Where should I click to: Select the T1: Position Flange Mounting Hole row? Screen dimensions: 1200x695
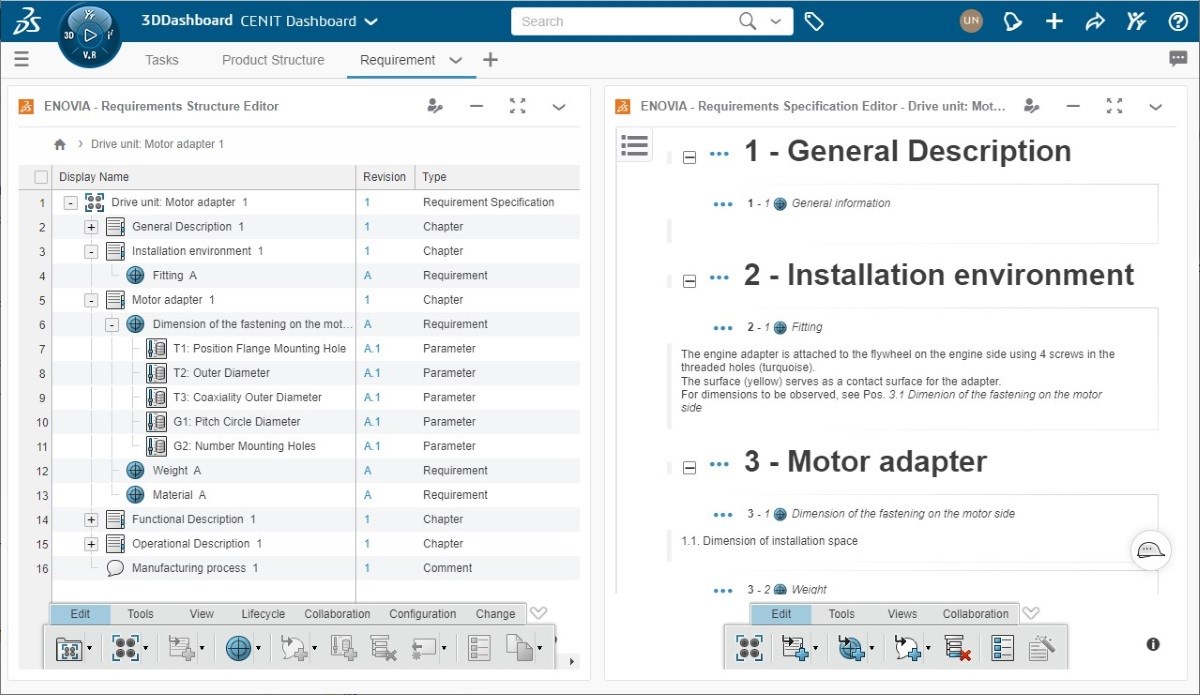pos(298,349)
